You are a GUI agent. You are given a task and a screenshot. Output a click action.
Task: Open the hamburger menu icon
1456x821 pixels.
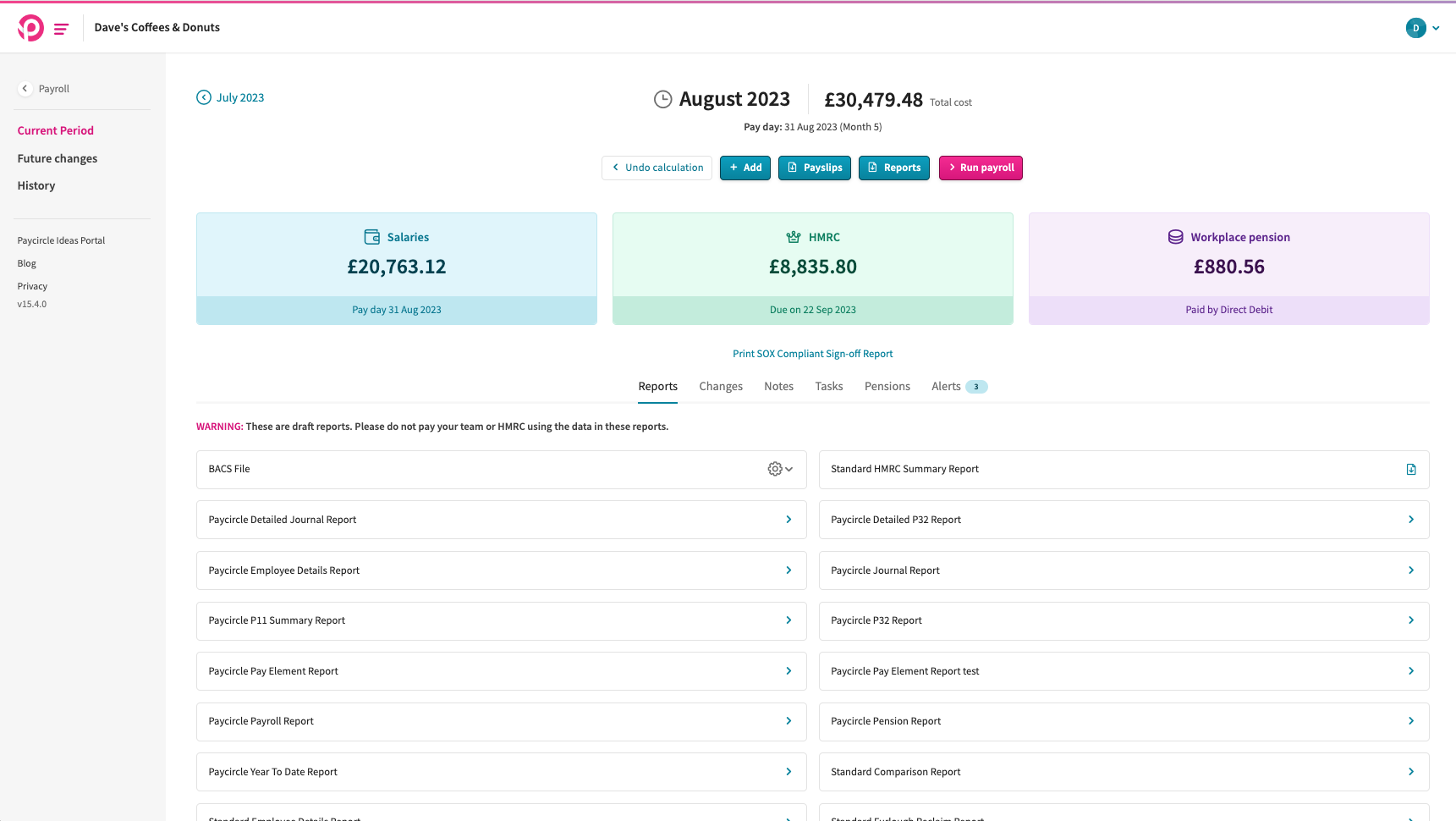[61, 29]
